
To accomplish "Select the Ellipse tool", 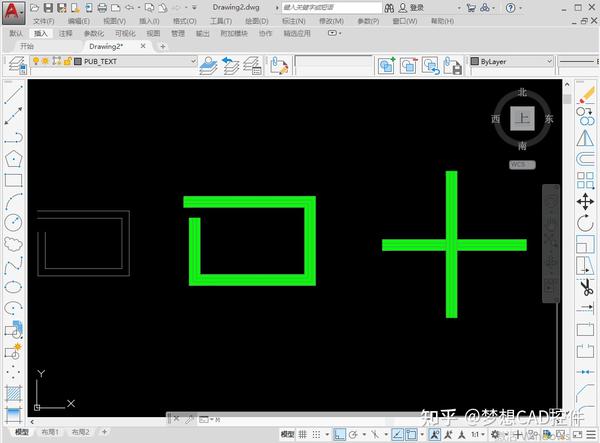I will (13, 287).
